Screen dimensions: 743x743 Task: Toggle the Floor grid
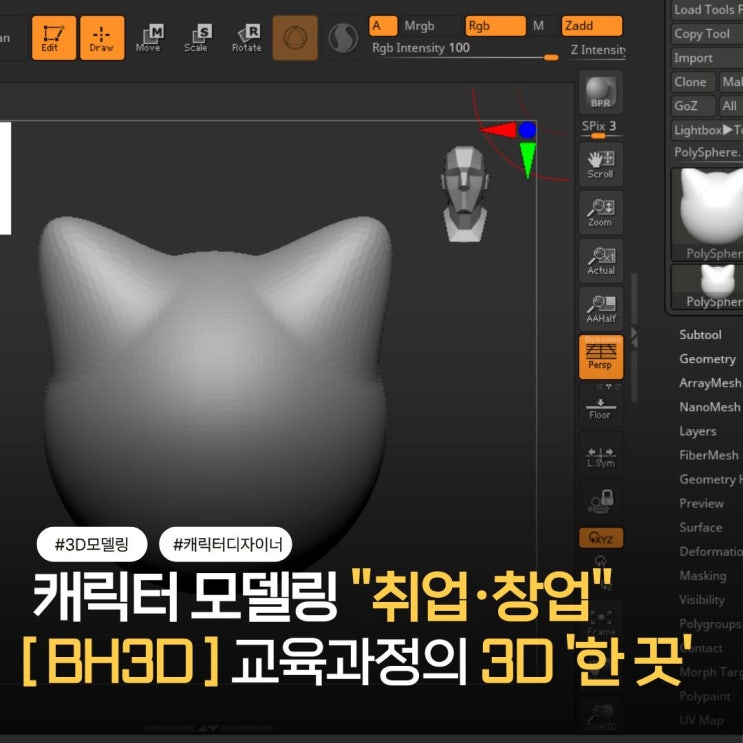click(600, 407)
